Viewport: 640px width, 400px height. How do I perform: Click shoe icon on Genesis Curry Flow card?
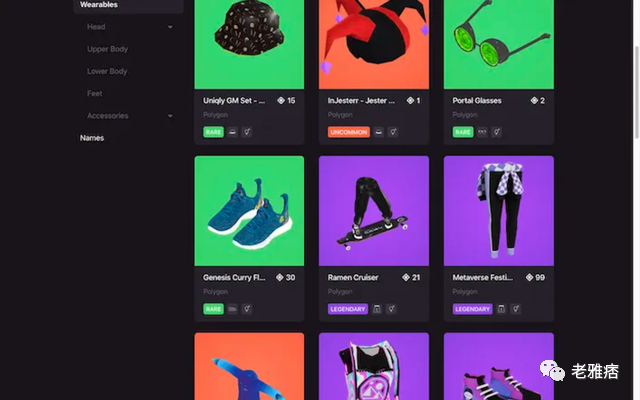[233, 309]
